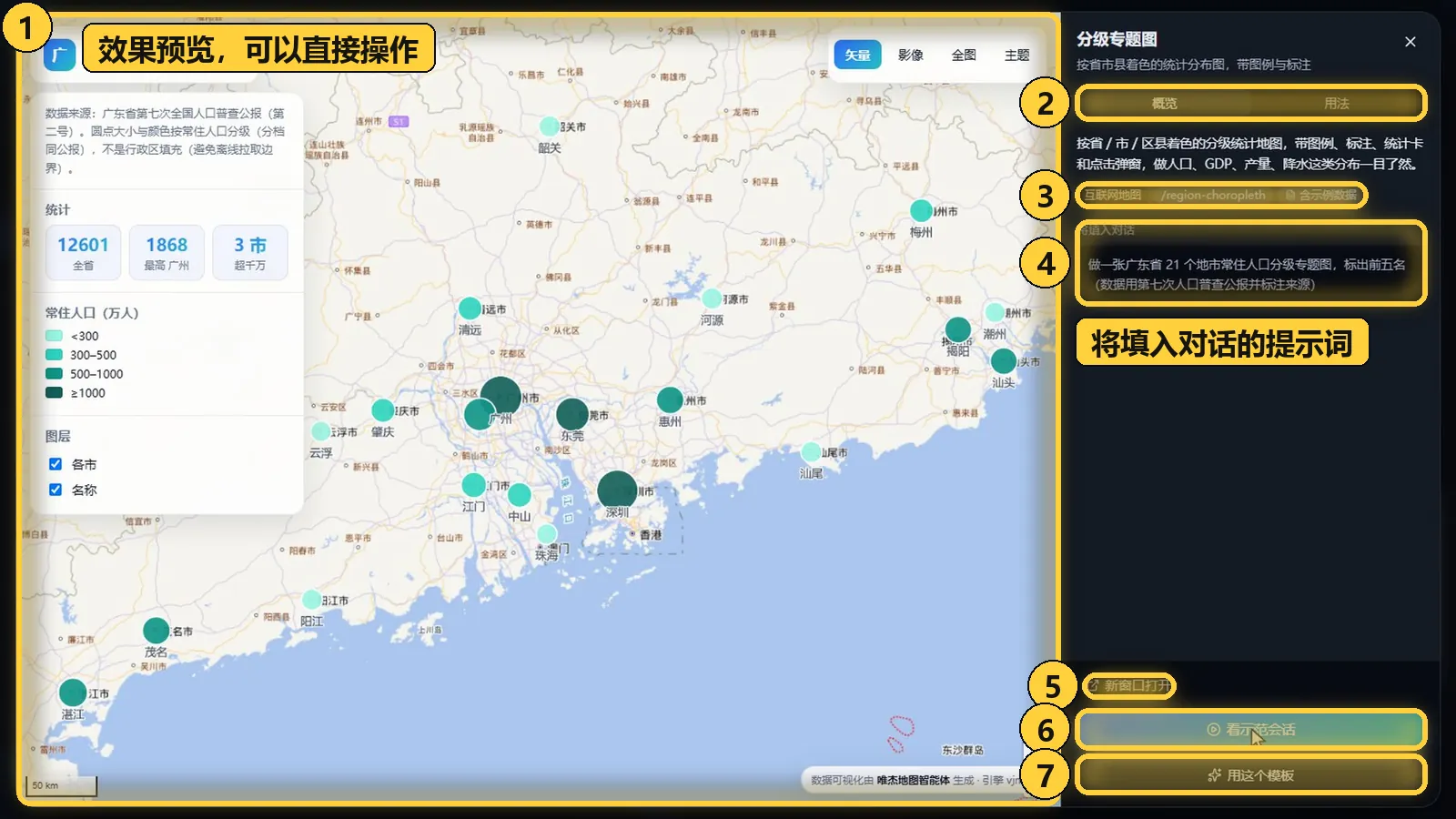Toggle the 名称 labels layer checkbox

click(x=56, y=490)
